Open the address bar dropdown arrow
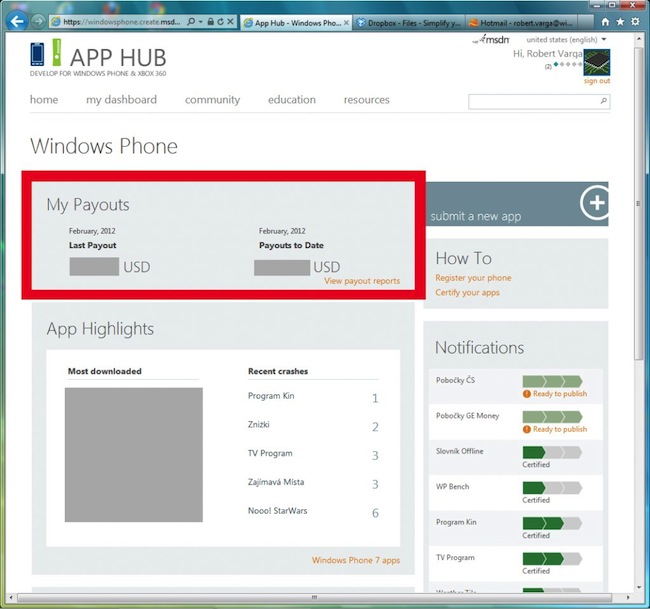Image resolution: width=650 pixels, height=609 pixels. (201, 22)
